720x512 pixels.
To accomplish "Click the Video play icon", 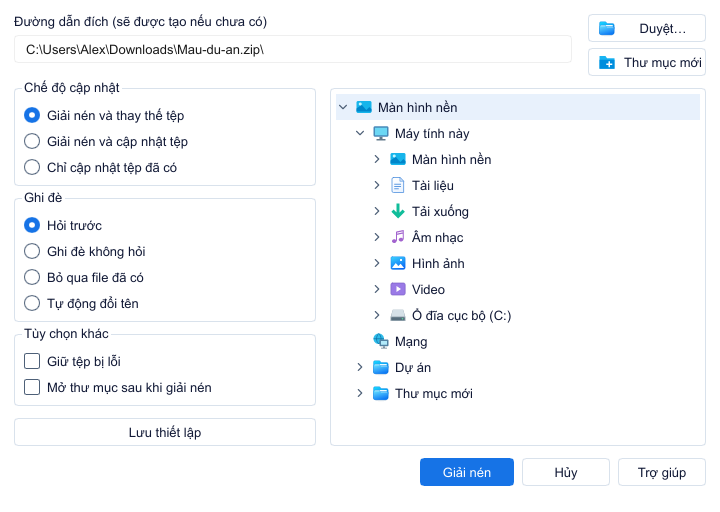I will coord(398,289).
